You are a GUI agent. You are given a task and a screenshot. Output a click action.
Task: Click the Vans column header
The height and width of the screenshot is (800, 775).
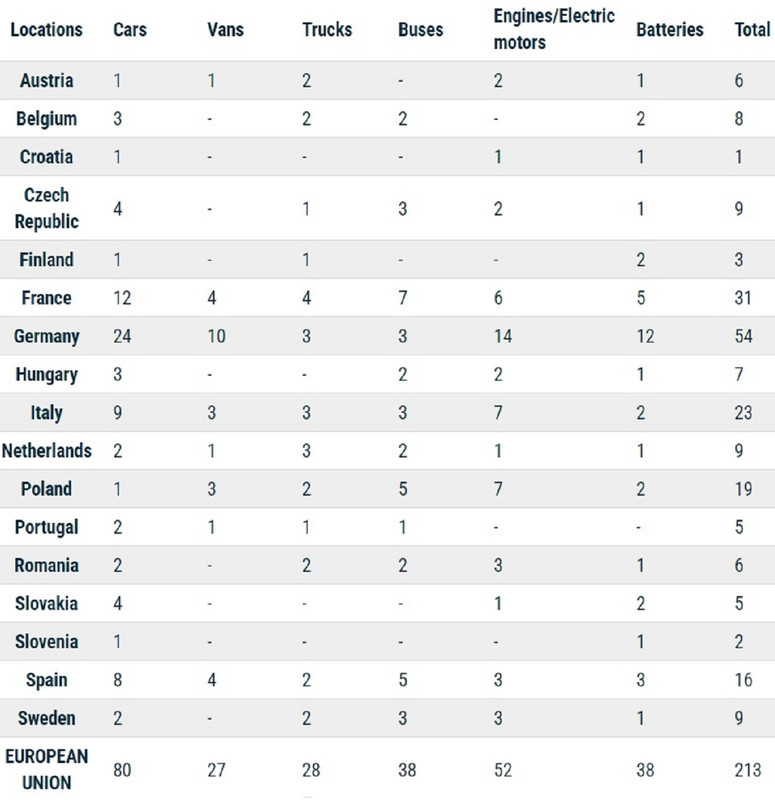point(226,30)
